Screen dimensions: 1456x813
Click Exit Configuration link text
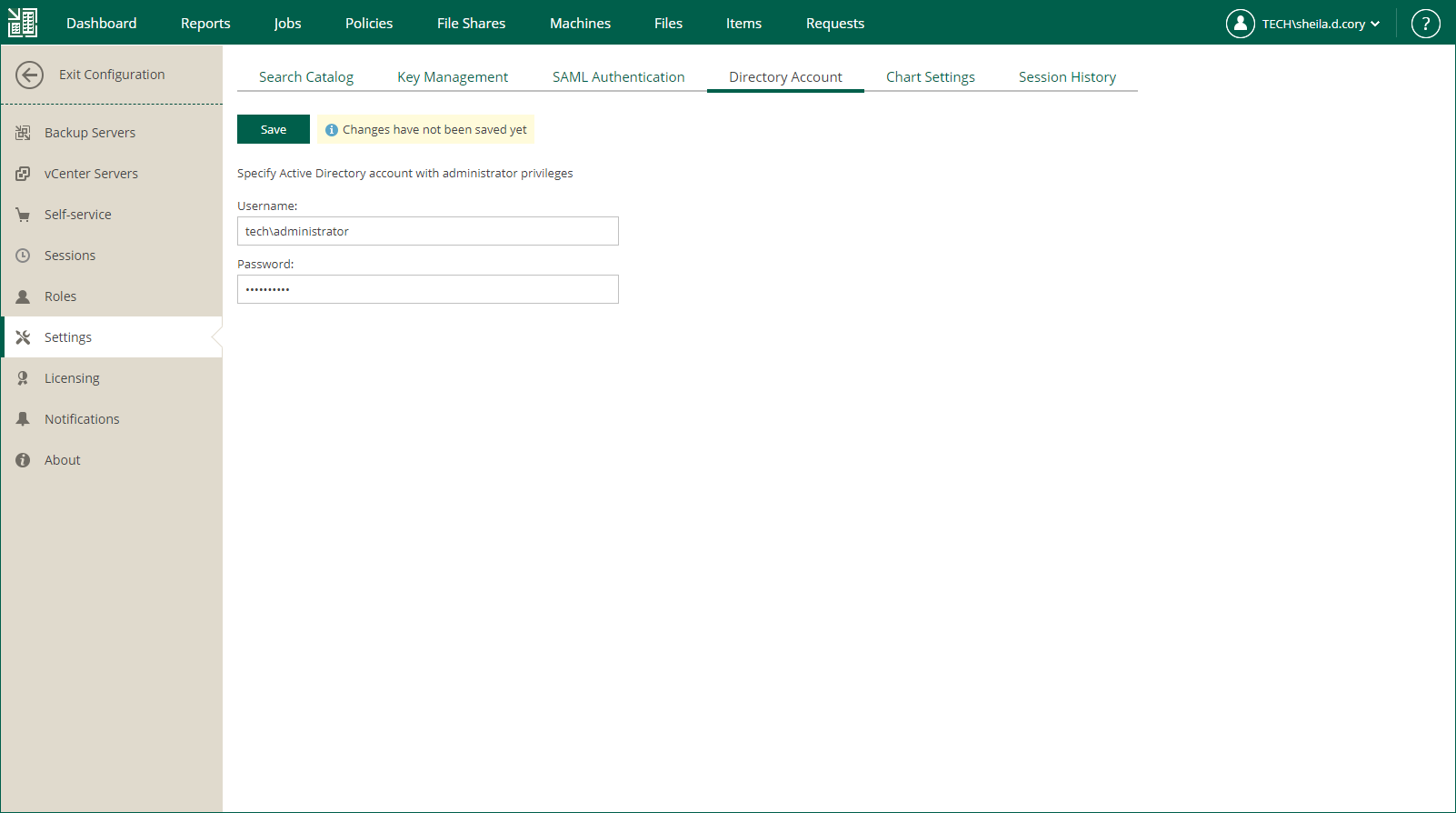pyautogui.click(x=112, y=75)
